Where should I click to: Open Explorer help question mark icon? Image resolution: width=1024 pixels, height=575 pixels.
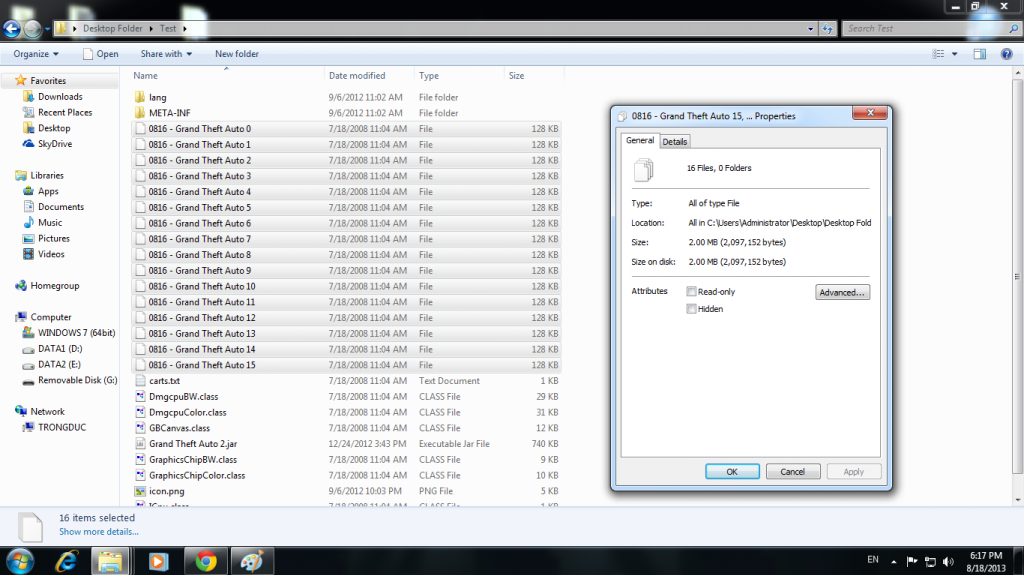pos(1006,54)
